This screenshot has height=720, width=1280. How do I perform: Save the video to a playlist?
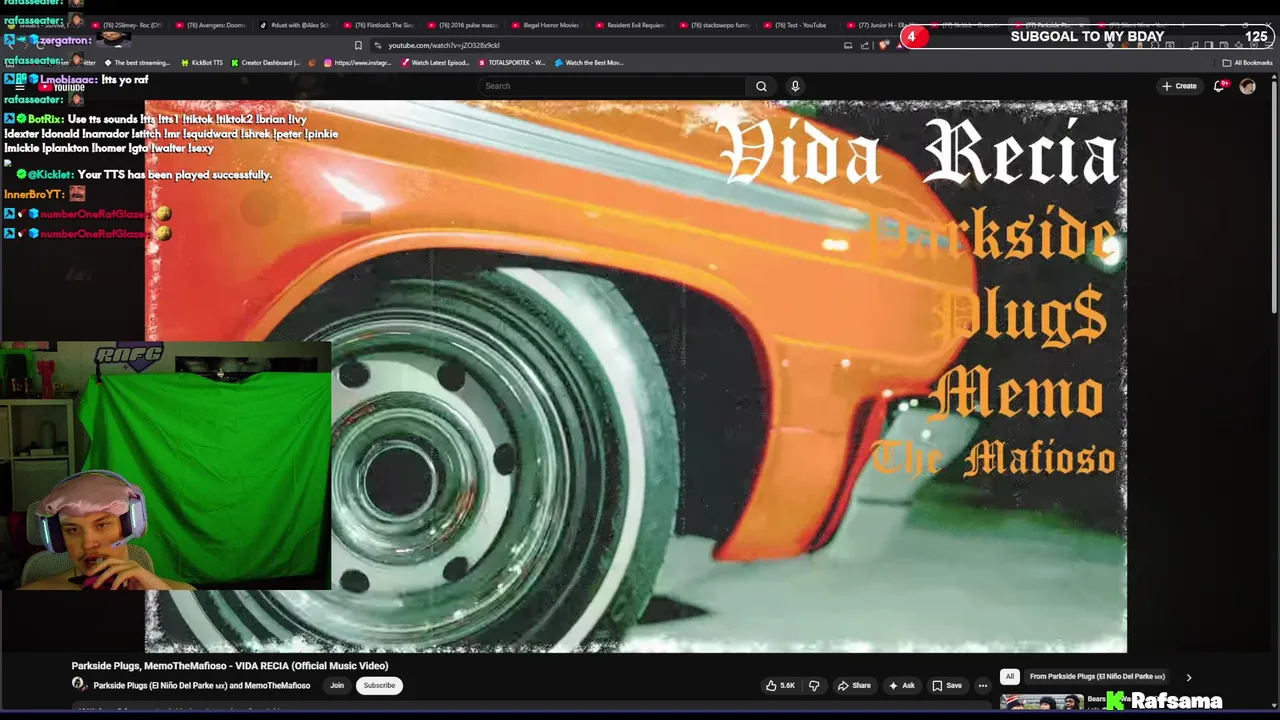(x=947, y=685)
